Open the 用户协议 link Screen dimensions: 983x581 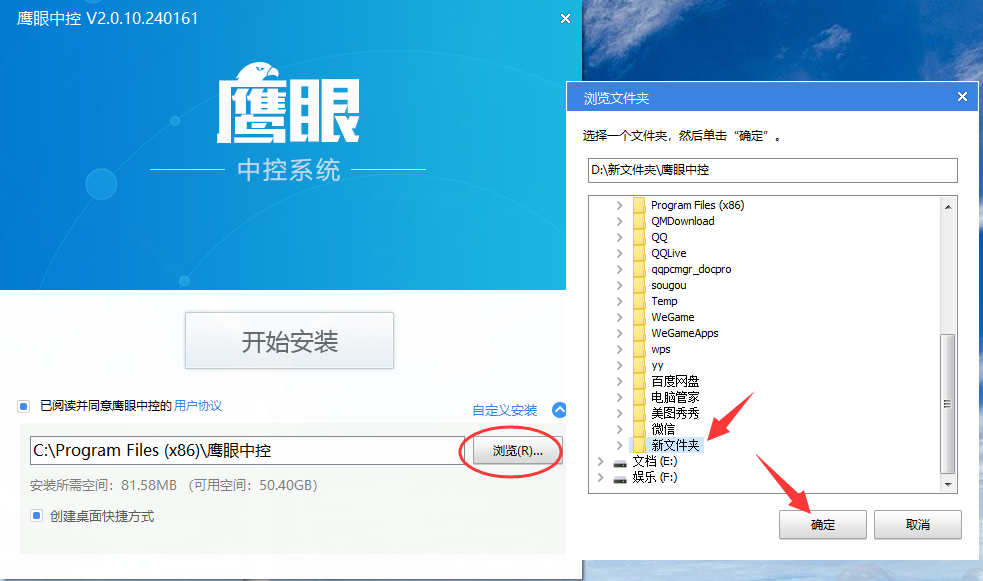point(197,406)
